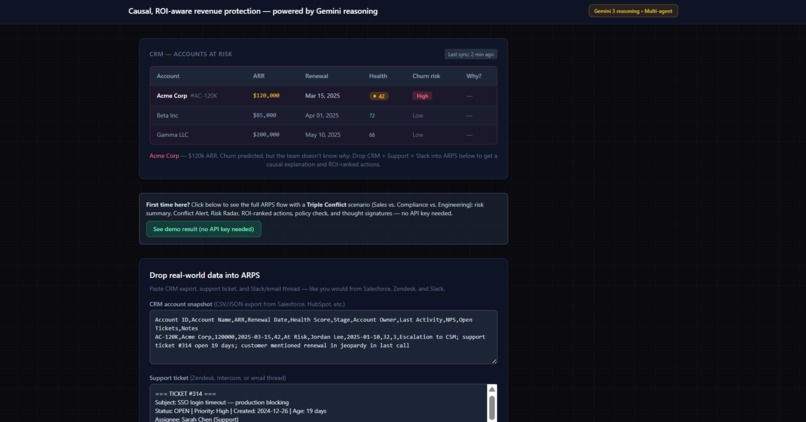
Task: Click the page tagline 'Causal, ROI-aware revenue protection'
Action: pos(195,11)
